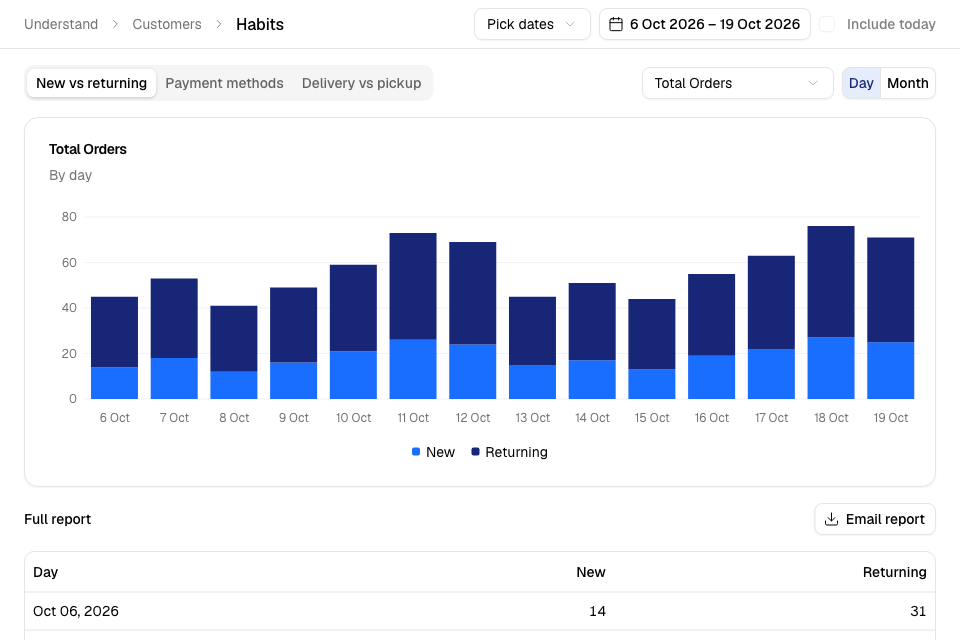Open the Pick dates dropdown
Image resolution: width=960 pixels, height=640 pixels.
click(x=532, y=24)
